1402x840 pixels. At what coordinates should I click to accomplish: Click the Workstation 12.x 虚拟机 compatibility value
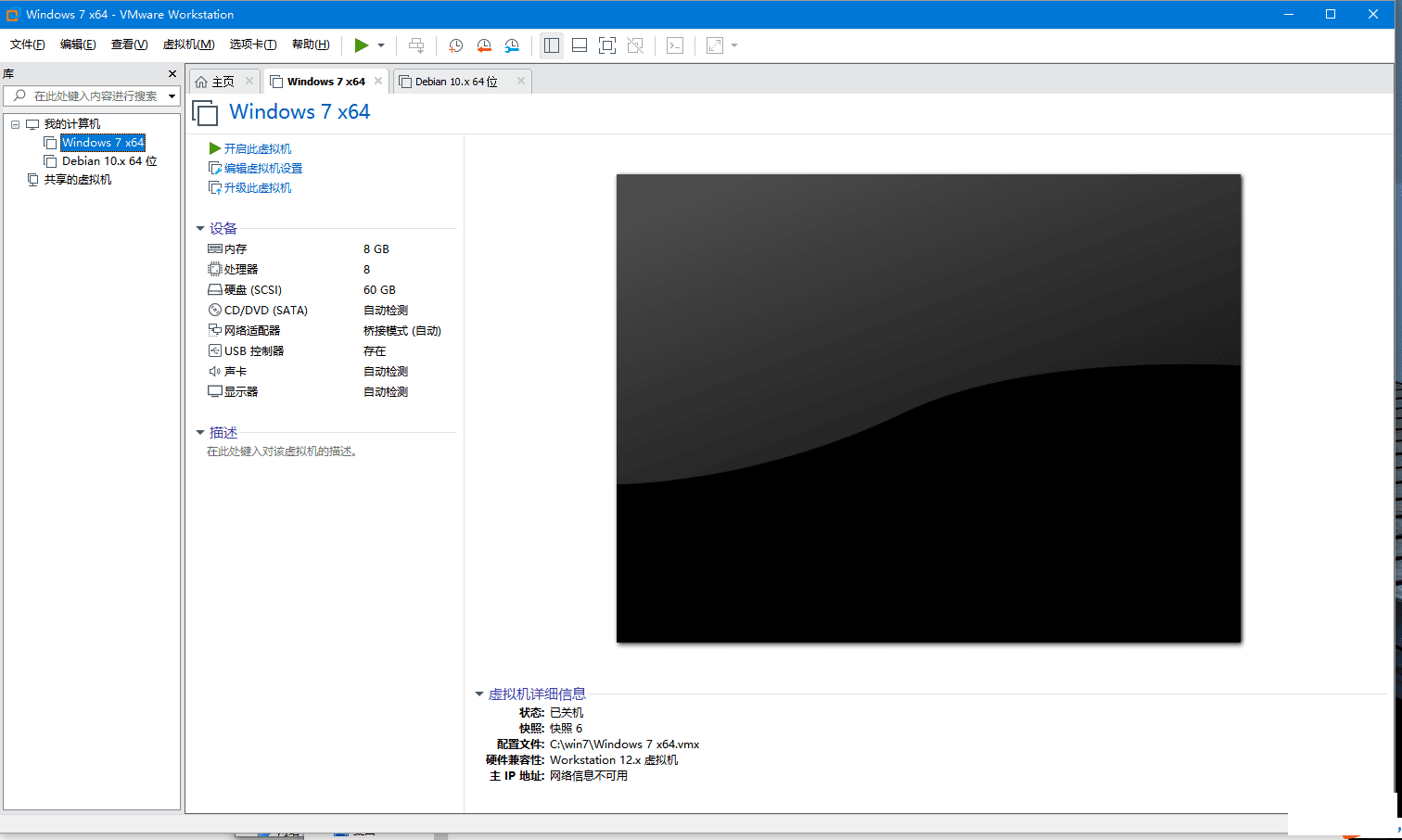(x=614, y=760)
